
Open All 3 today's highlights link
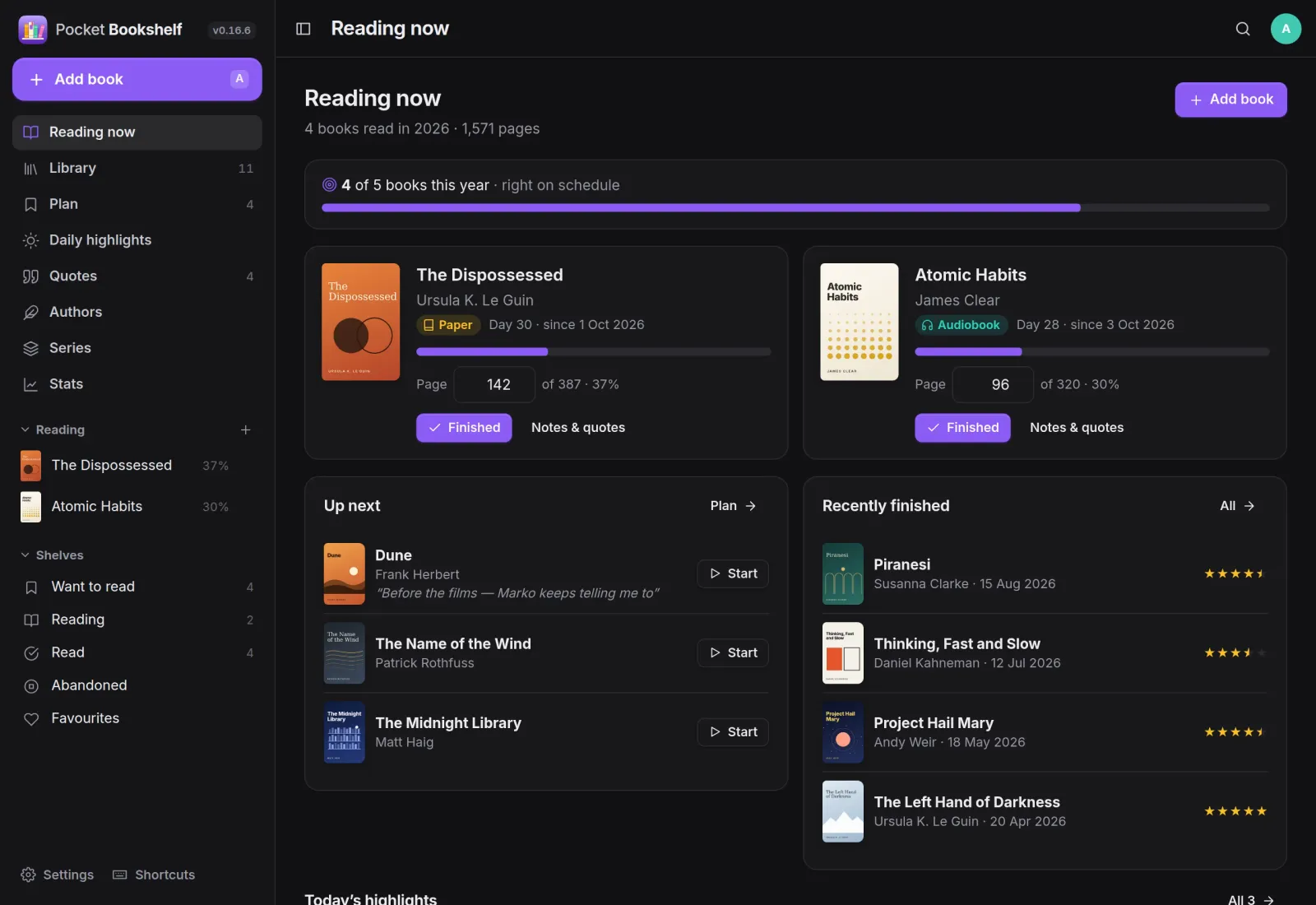click(1250, 900)
